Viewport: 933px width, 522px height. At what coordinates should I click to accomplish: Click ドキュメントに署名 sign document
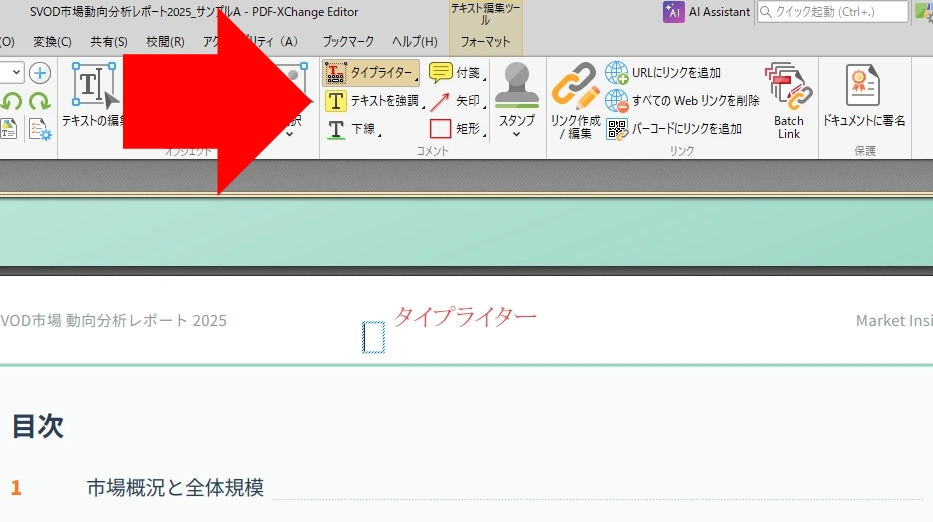tap(864, 95)
